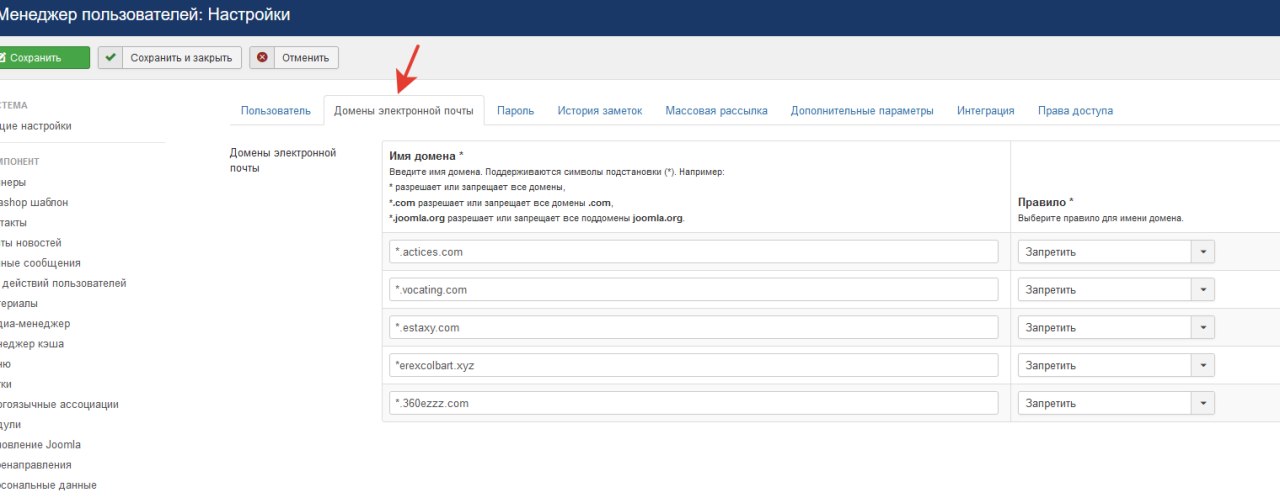Open the История заметок tab
Image resolution: width=1280 pixels, height=503 pixels.
(600, 111)
